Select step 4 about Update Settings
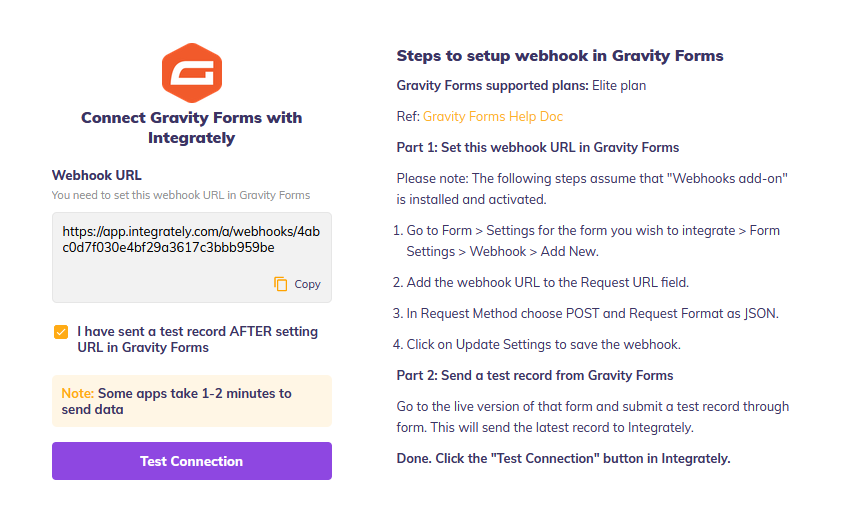Image resolution: width=860 pixels, height=523 pixels. (543, 344)
